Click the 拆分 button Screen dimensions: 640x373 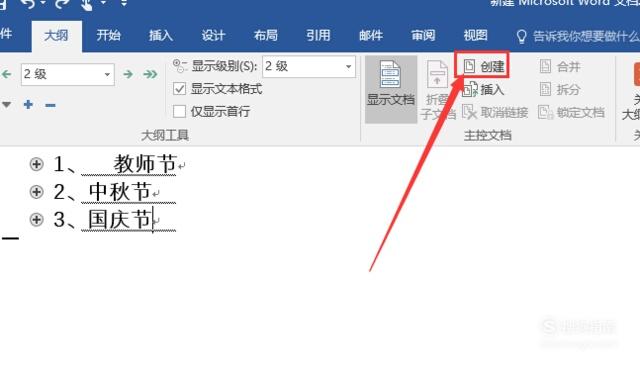coord(560,89)
